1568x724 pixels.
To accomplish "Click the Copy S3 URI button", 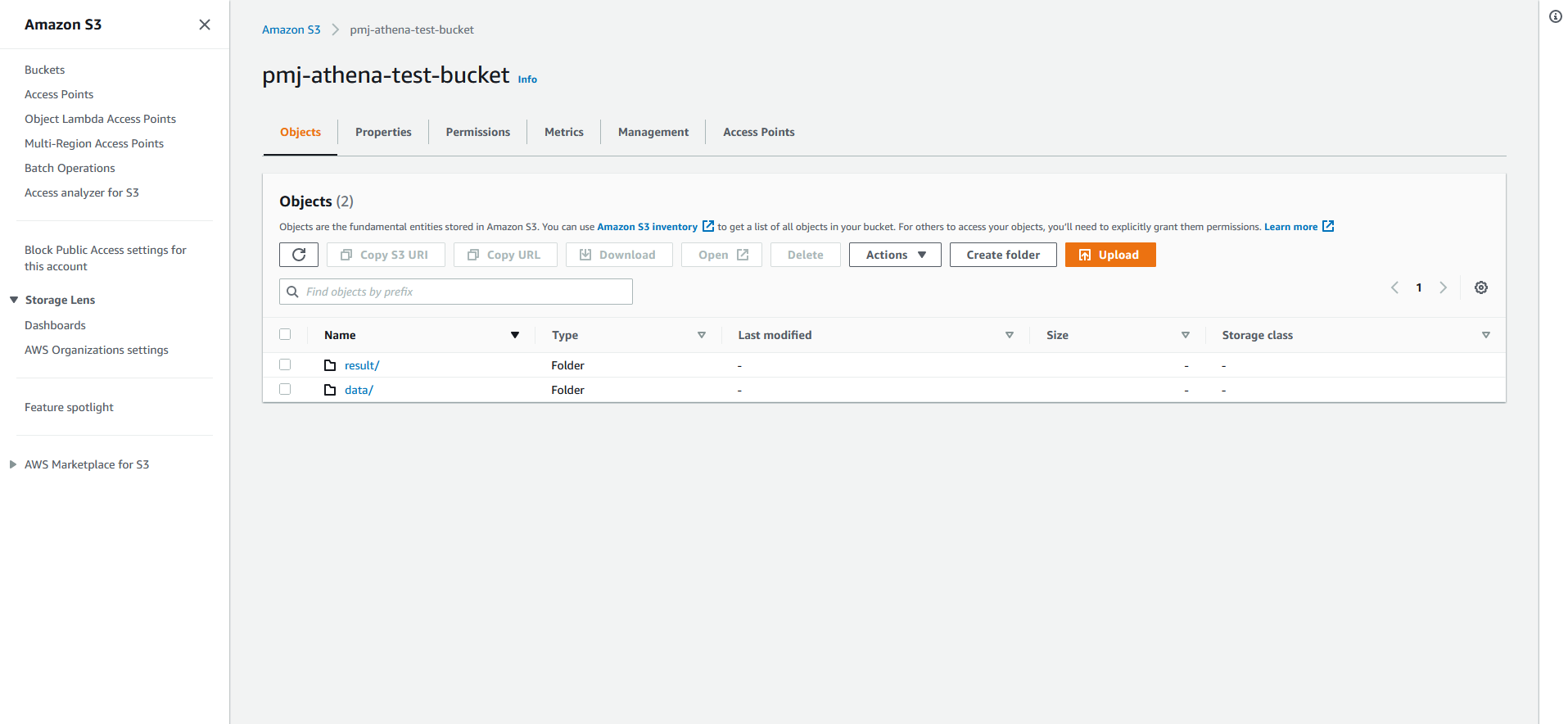I will 386,255.
